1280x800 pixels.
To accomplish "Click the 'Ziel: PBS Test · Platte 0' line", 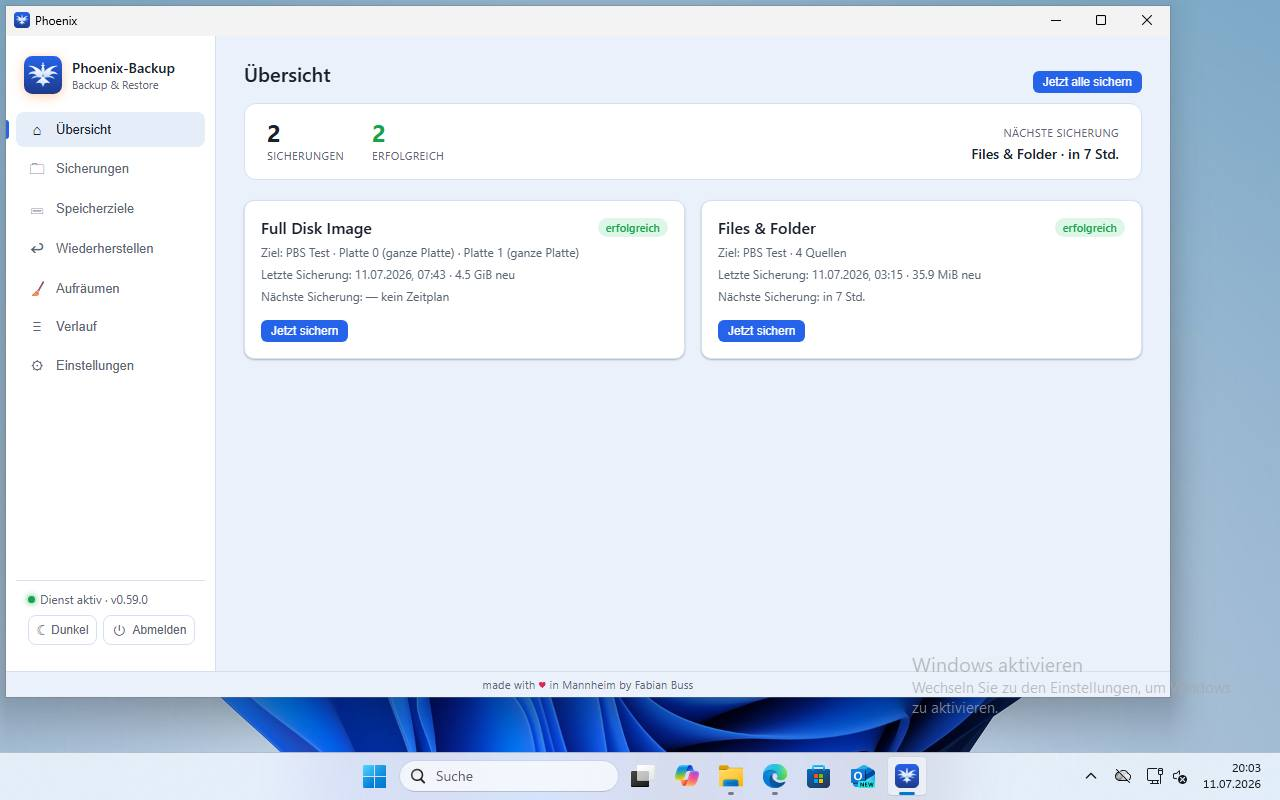I will point(420,253).
